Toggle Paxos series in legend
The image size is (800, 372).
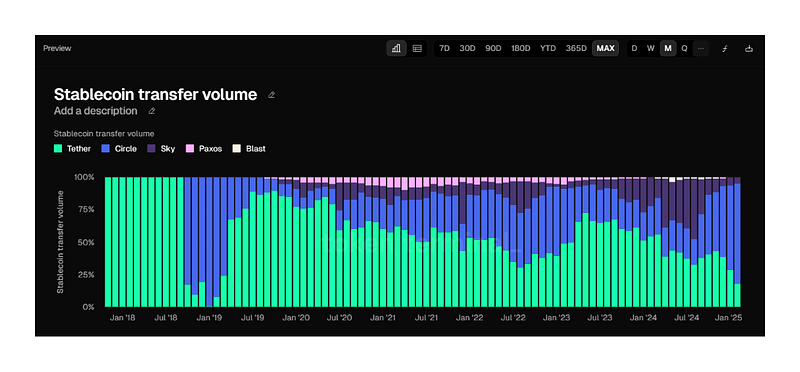point(204,149)
